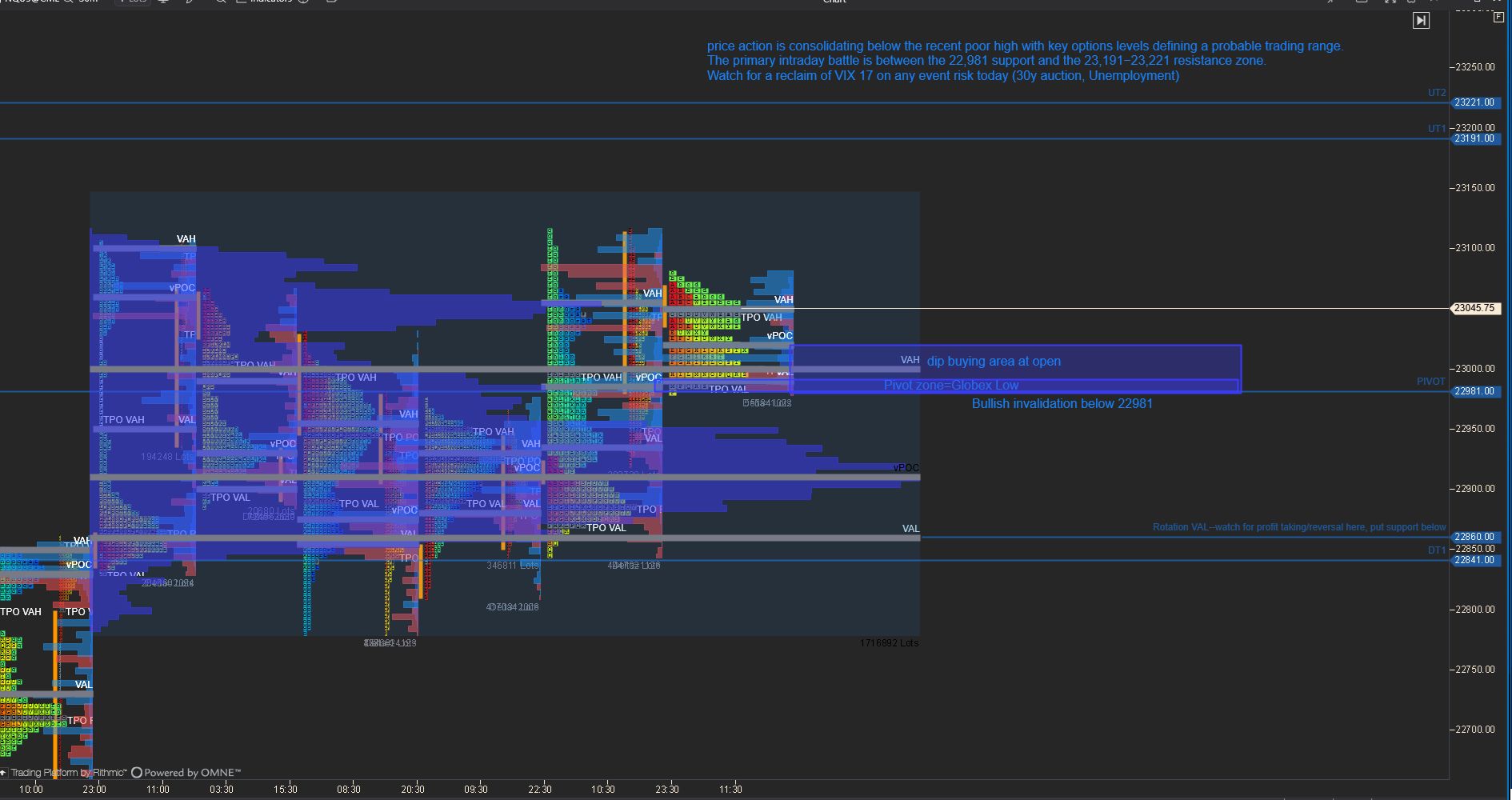Select the 'price action is consolidating' note
1512x800 pixels.
pyautogui.click(x=1025, y=46)
